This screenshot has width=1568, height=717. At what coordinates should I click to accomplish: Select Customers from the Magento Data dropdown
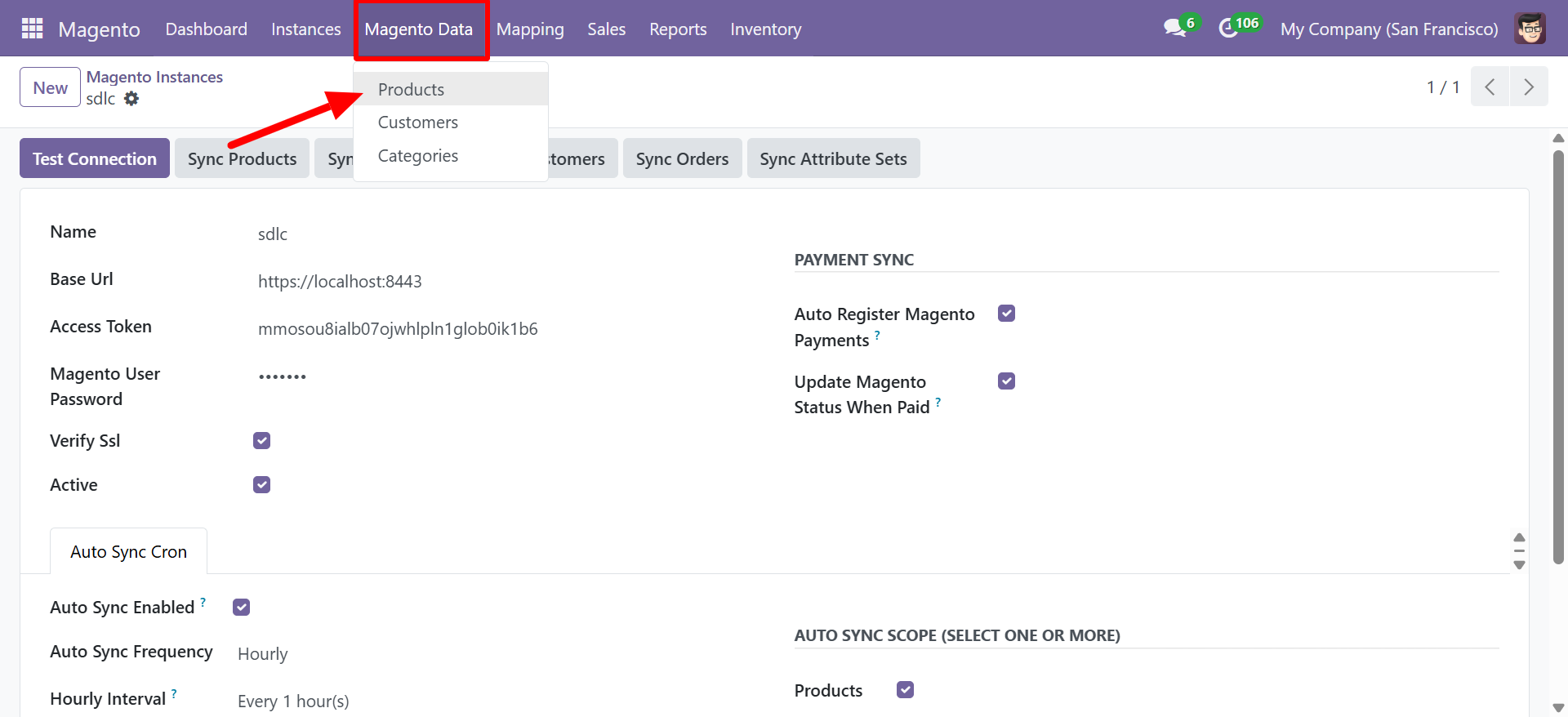tap(451, 122)
